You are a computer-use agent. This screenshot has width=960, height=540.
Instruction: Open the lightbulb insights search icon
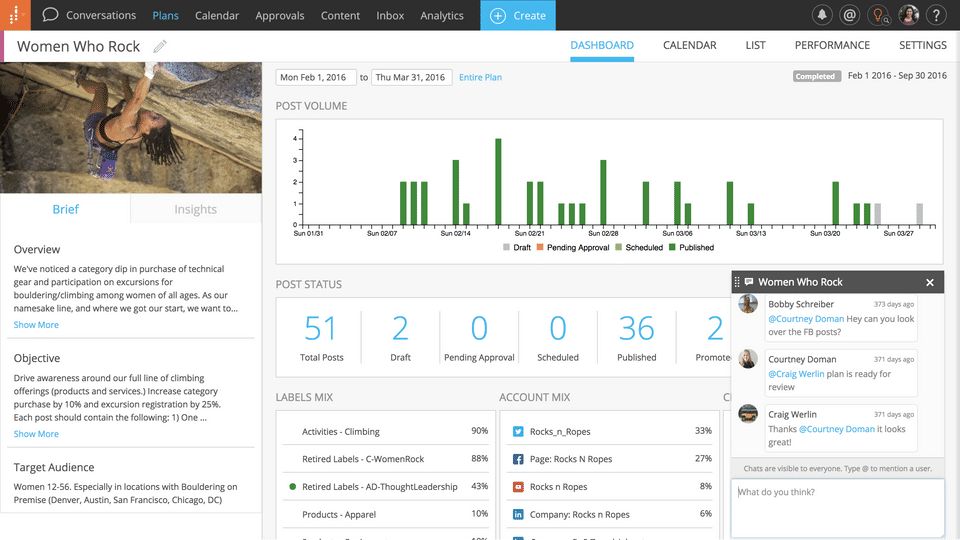(x=879, y=15)
